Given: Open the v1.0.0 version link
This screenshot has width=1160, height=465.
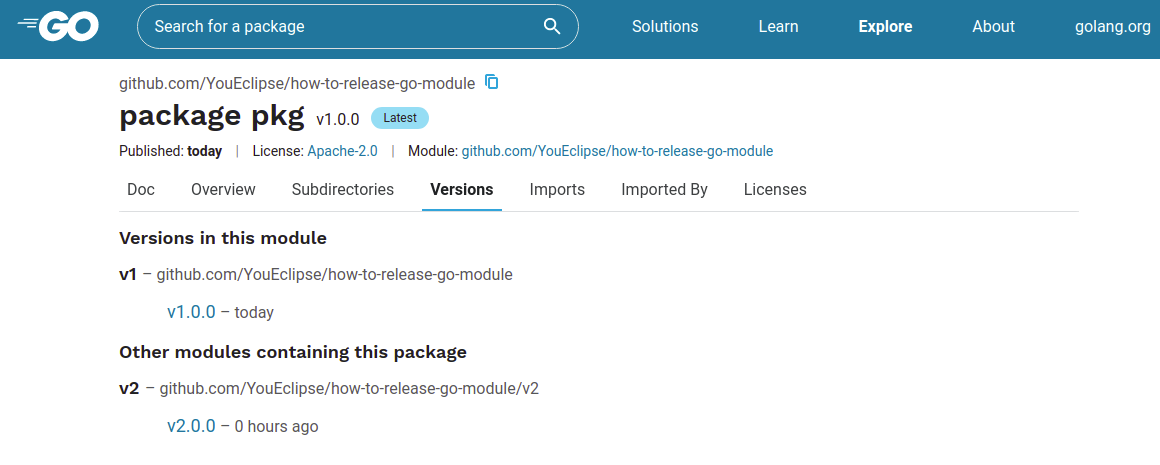Looking at the screenshot, I should coord(191,312).
